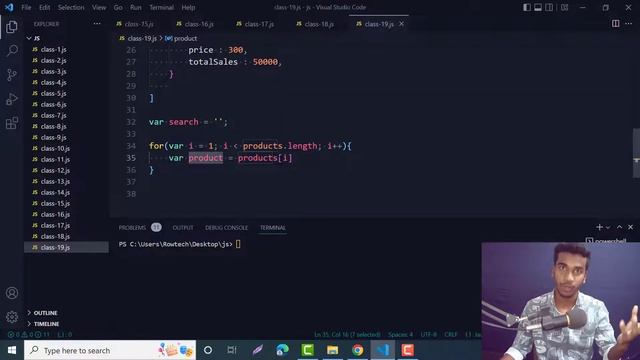Open File Explorer from taskbar
The height and width of the screenshot is (360, 640).
coord(332,350)
